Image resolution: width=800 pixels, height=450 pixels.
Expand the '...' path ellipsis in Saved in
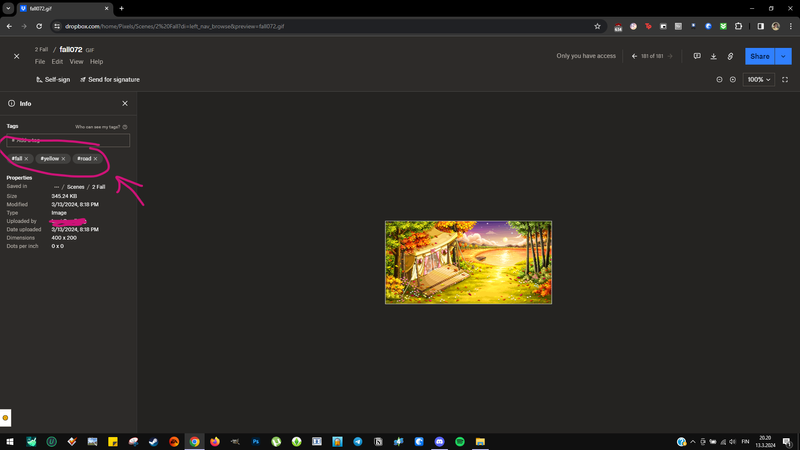pyautogui.click(x=56, y=187)
